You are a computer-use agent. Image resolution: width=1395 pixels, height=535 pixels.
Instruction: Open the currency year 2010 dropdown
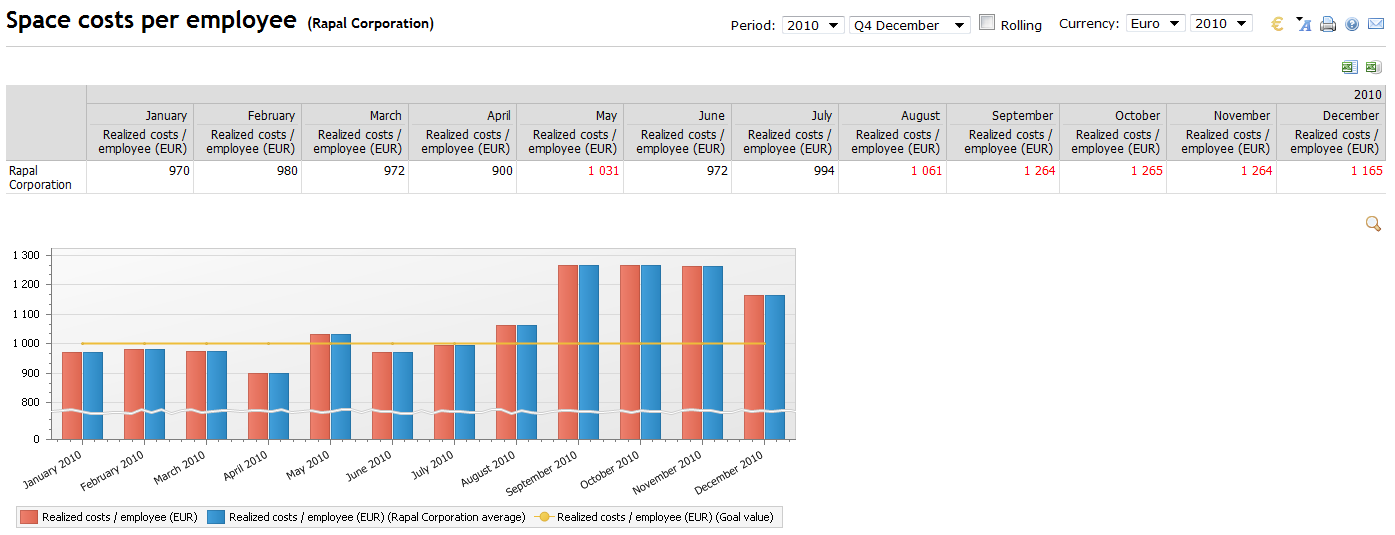pos(1221,24)
